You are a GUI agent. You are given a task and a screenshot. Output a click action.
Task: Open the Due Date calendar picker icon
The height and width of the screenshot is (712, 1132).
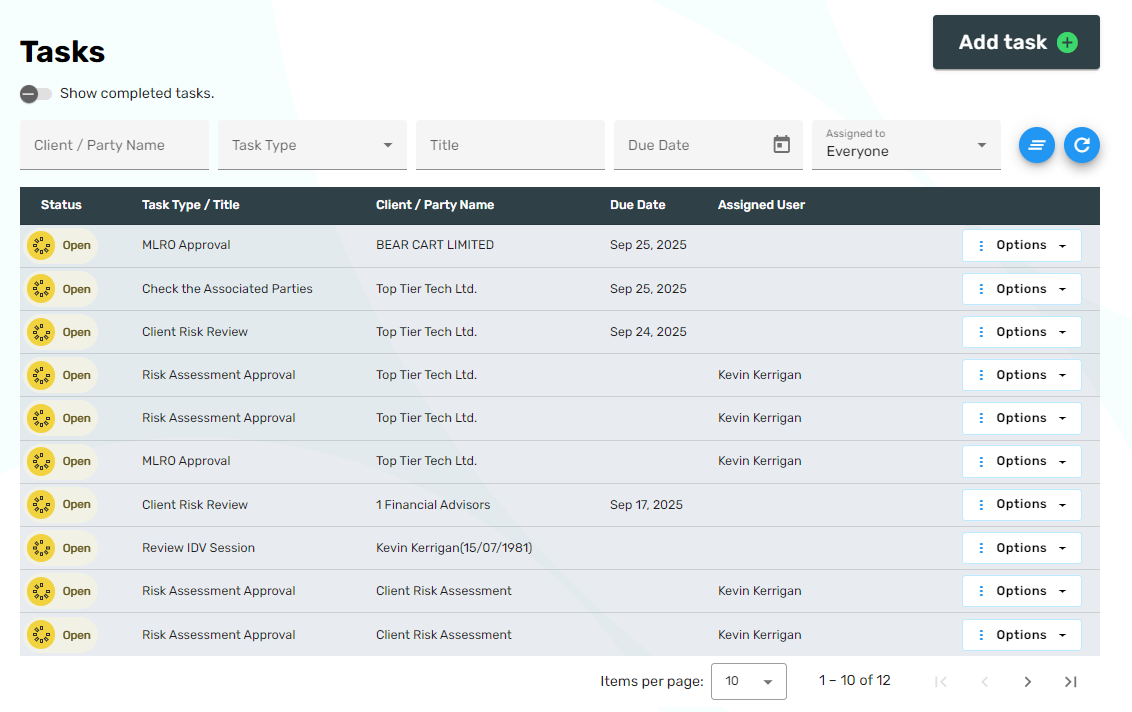782,145
